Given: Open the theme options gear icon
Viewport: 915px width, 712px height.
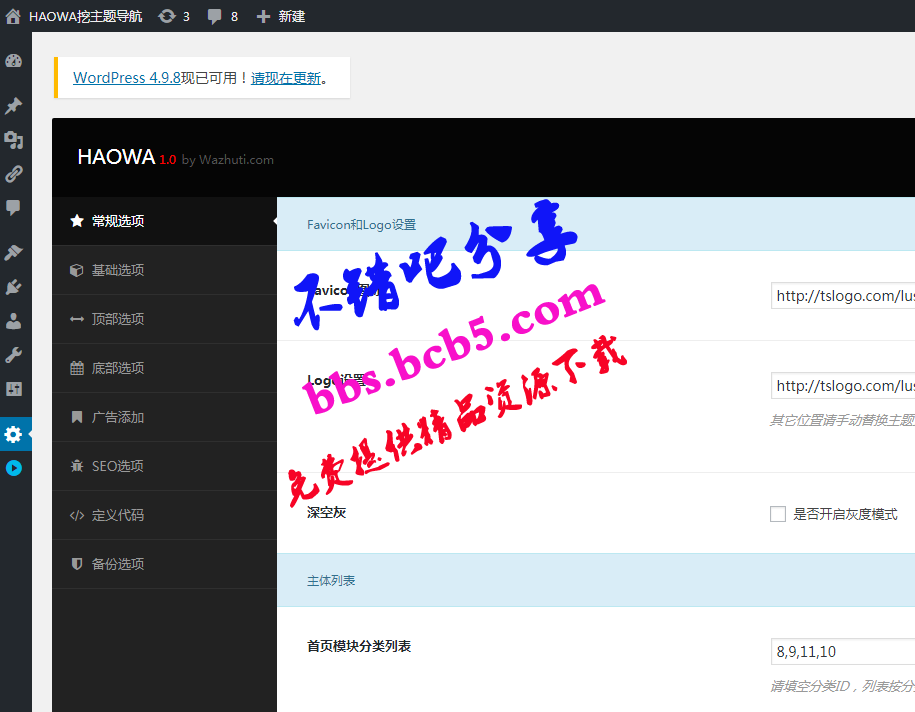Looking at the screenshot, I should pos(13,434).
